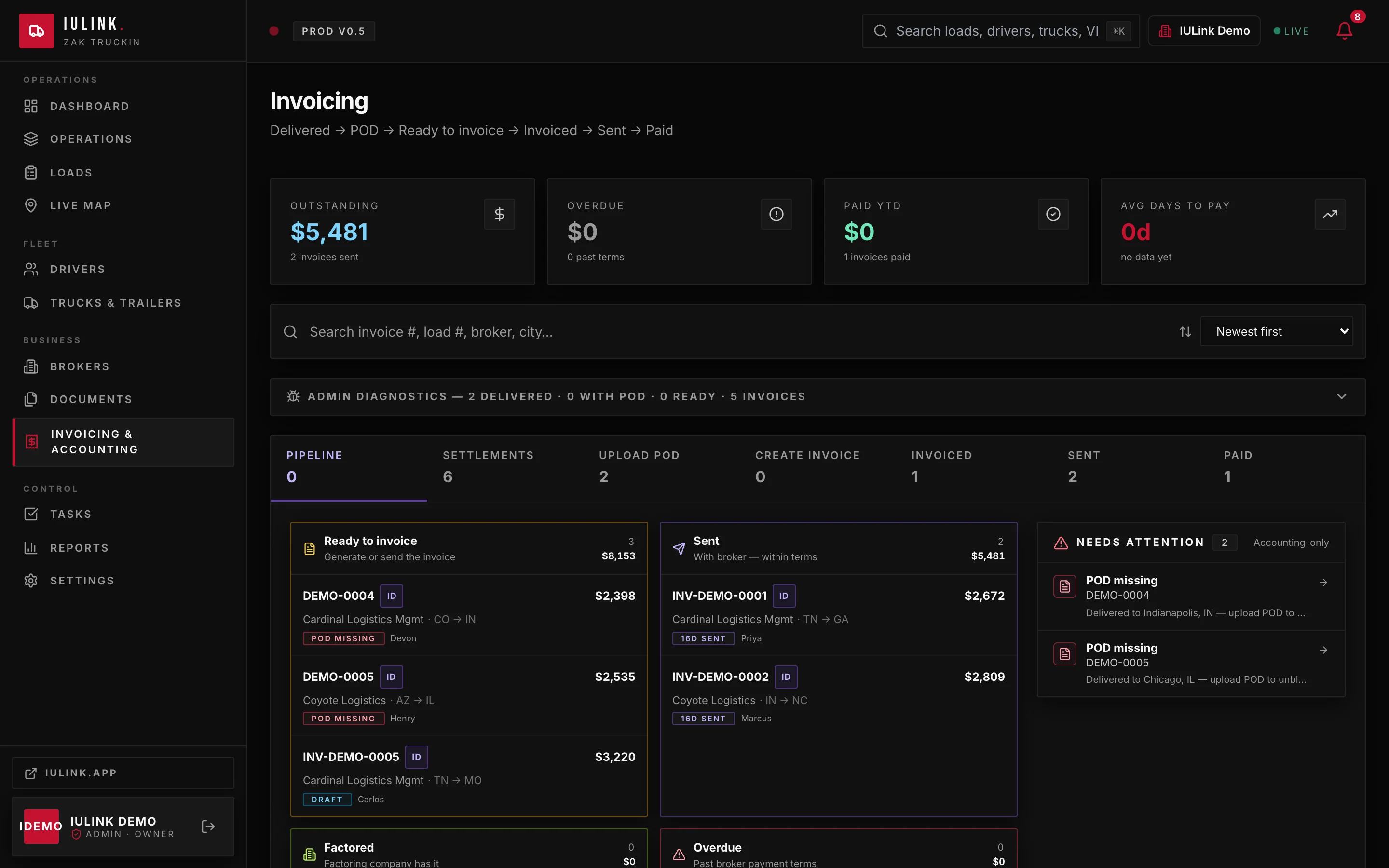Viewport: 1389px width, 868px height.
Task: Click the Outstanding dollar sign icon
Action: (499, 214)
